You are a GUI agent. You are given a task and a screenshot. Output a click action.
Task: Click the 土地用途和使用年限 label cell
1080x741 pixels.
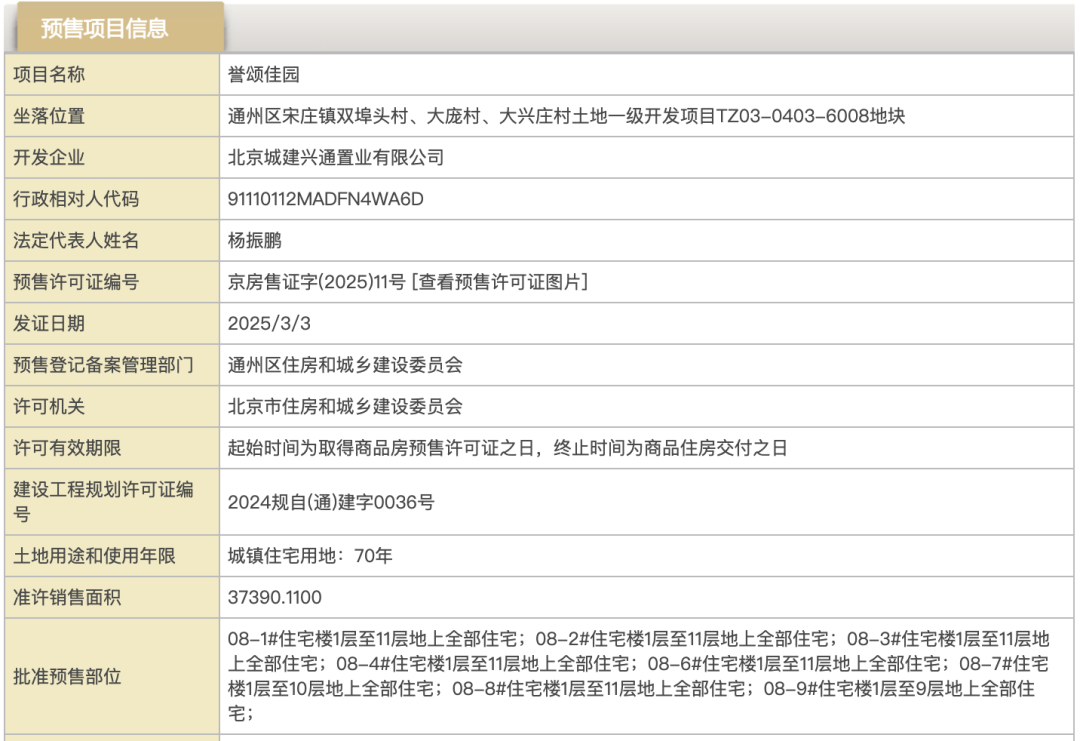[112, 556]
